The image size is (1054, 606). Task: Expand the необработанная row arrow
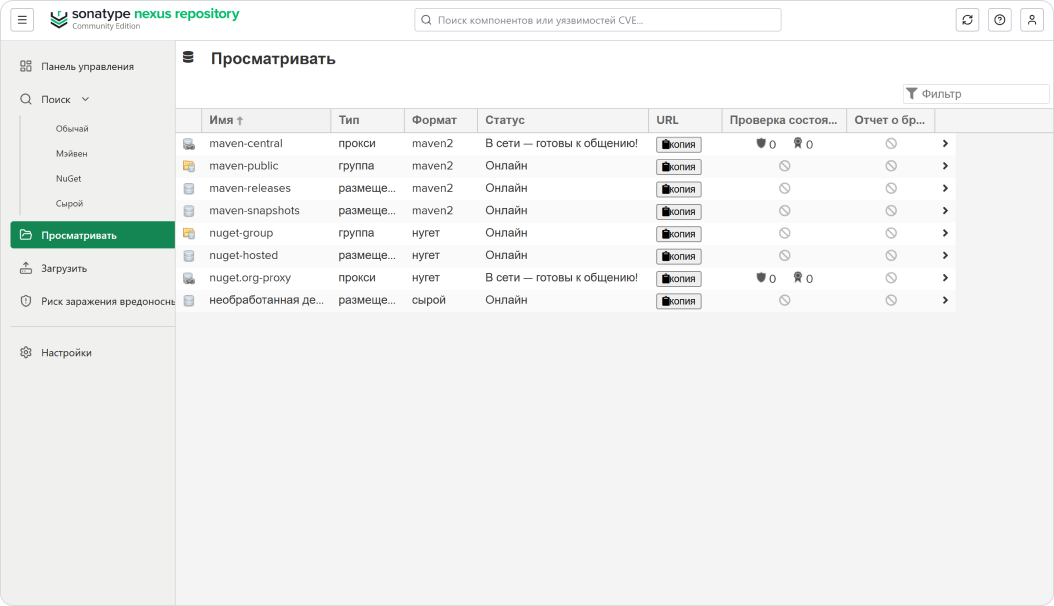coord(945,300)
